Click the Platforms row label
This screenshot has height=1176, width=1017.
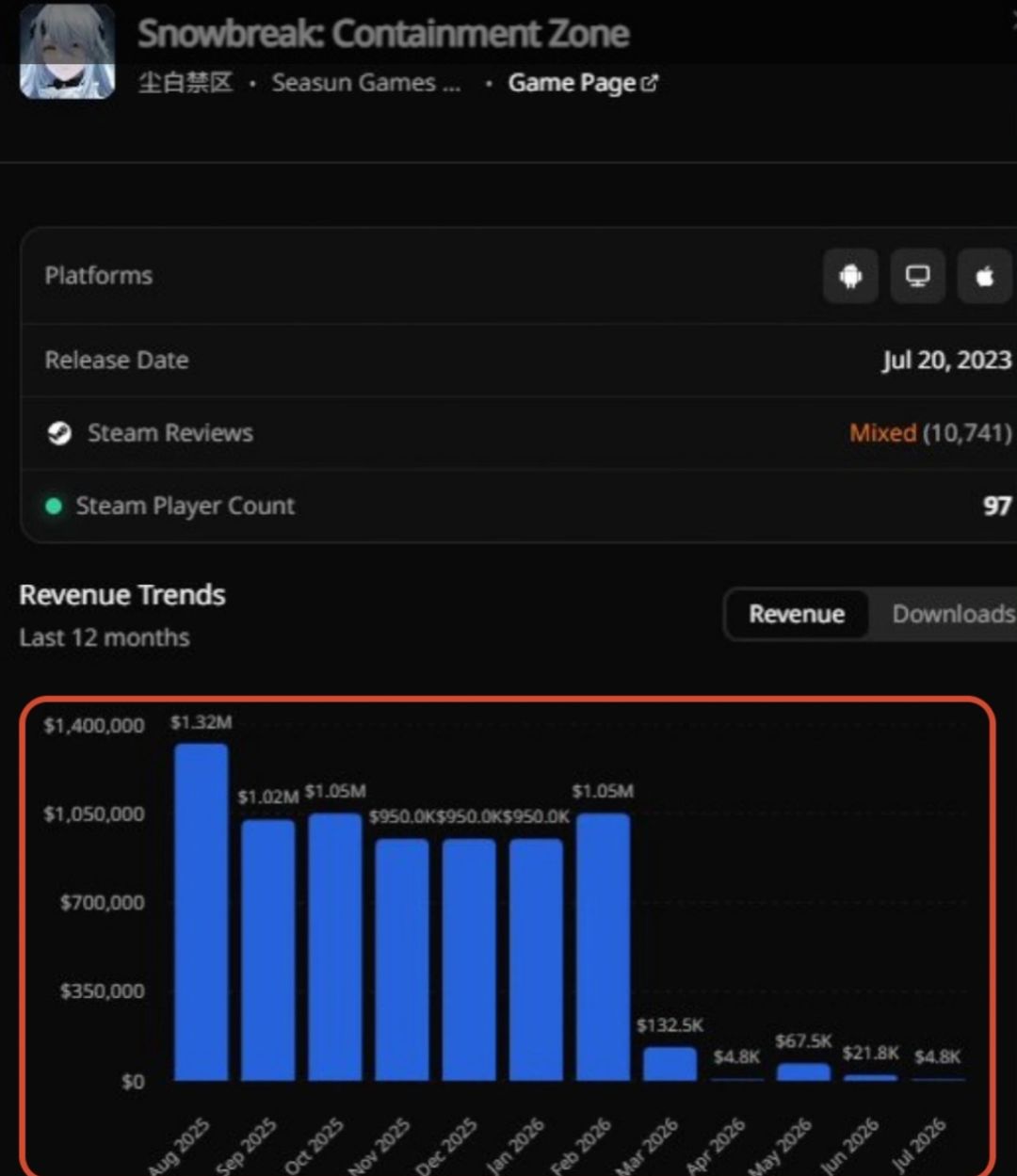point(99,276)
